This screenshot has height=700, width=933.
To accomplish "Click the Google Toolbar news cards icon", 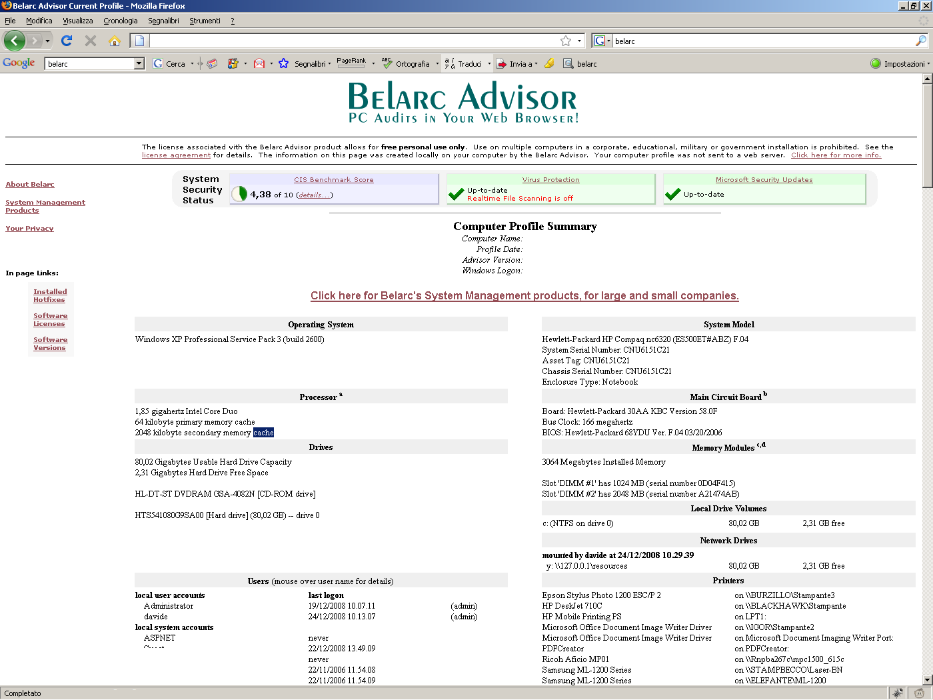I will tap(212, 64).
